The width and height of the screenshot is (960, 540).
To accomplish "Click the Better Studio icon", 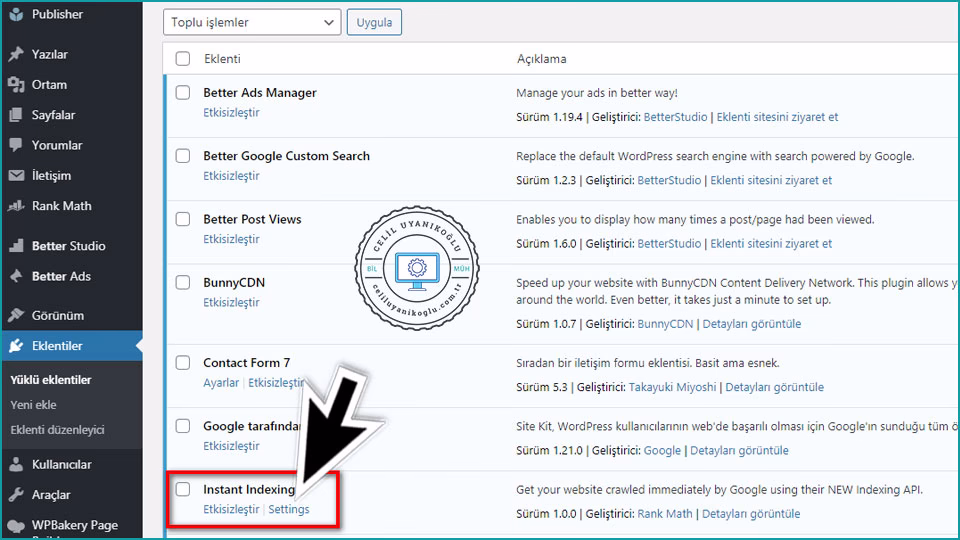I will [x=17, y=246].
